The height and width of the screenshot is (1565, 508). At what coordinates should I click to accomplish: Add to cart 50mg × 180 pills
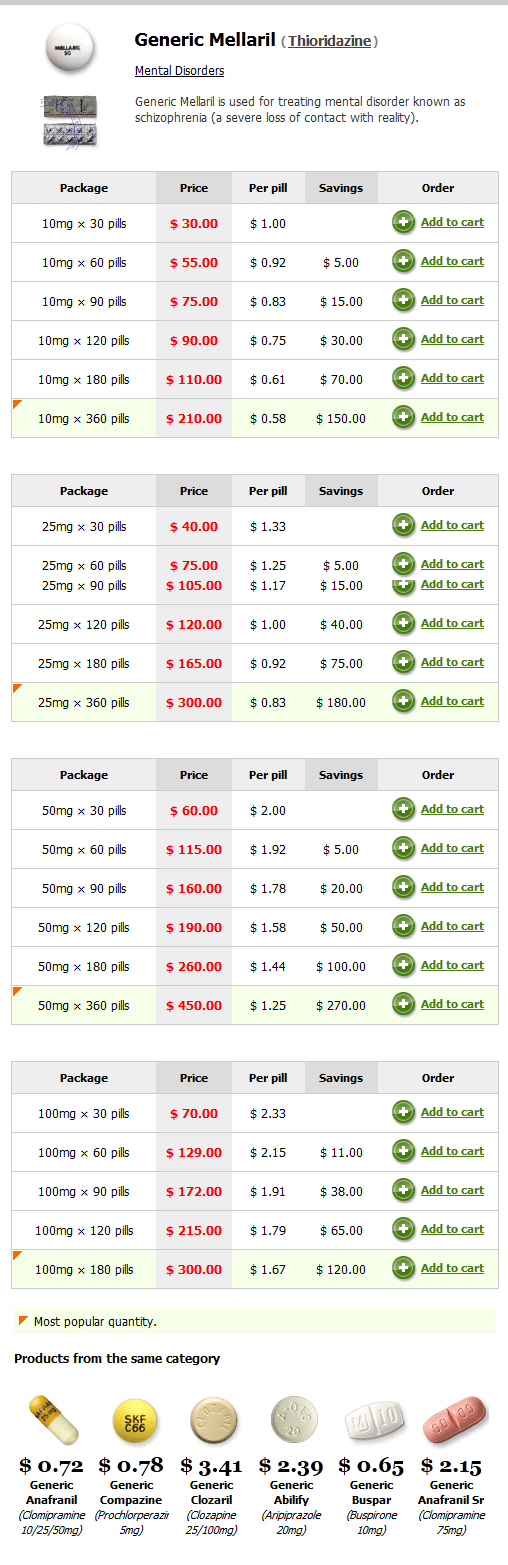pyautogui.click(x=452, y=965)
